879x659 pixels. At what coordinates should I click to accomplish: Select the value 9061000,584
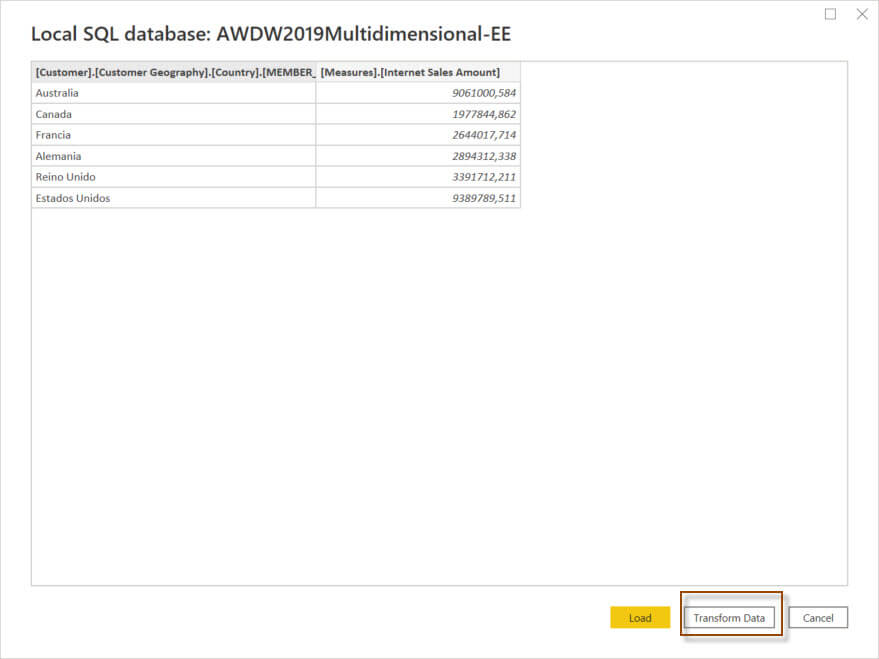coord(484,93)
